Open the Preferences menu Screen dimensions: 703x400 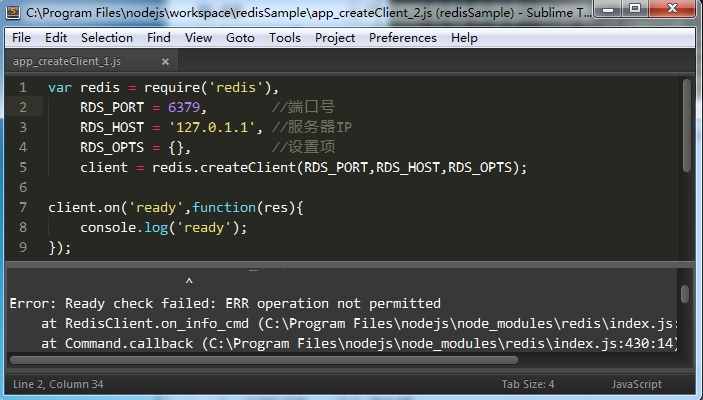402,38
